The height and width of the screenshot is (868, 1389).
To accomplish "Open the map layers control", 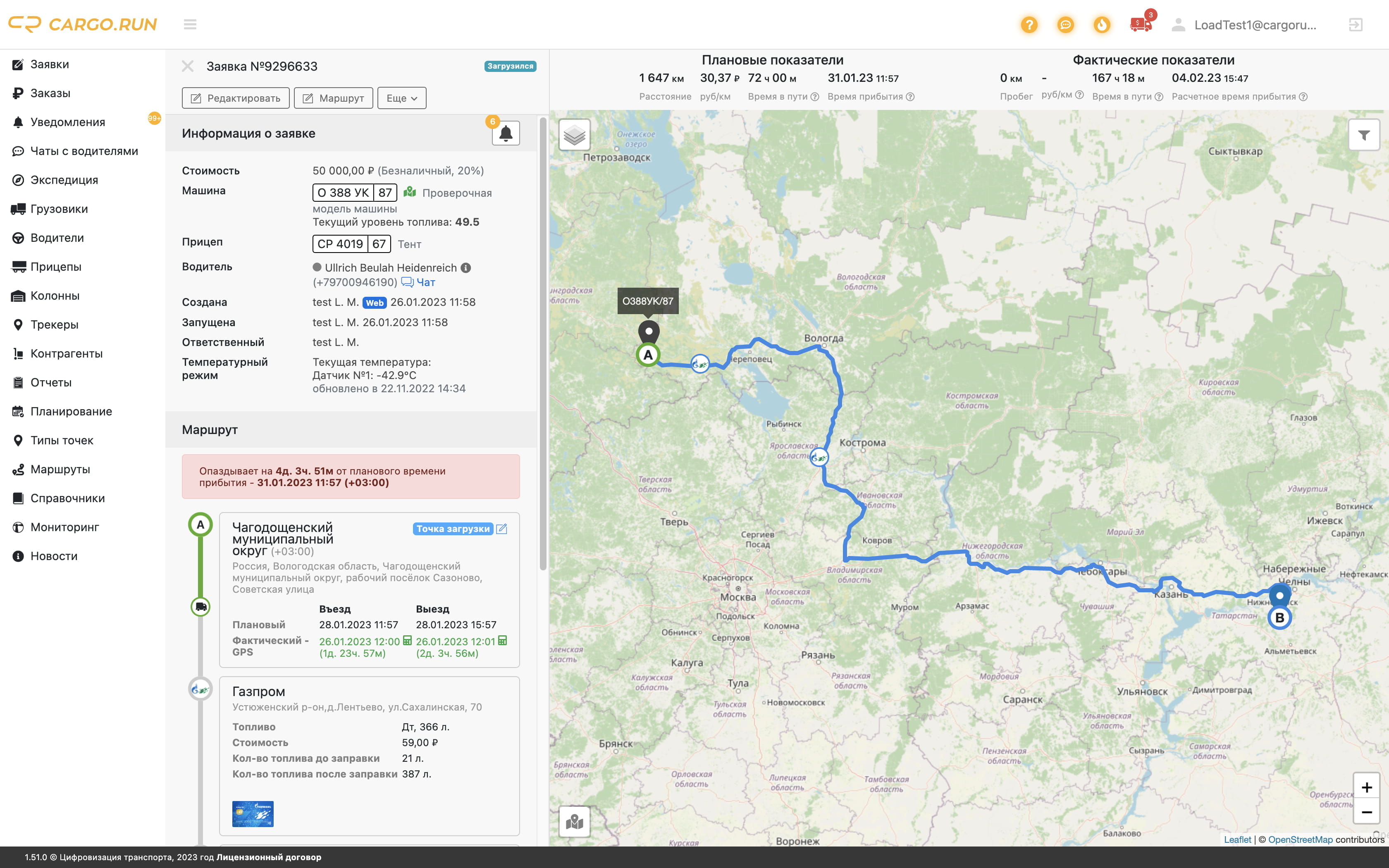I will click(575, 135).
